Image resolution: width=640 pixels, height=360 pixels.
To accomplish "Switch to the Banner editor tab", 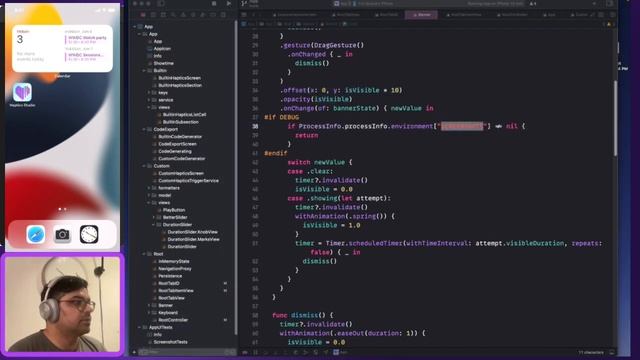I will coord(421,15).
